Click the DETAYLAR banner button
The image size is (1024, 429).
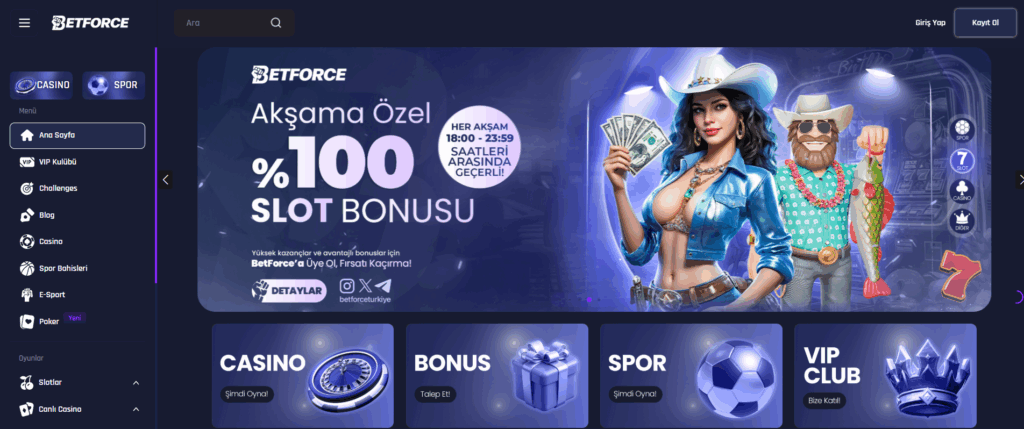coord(289,291)
